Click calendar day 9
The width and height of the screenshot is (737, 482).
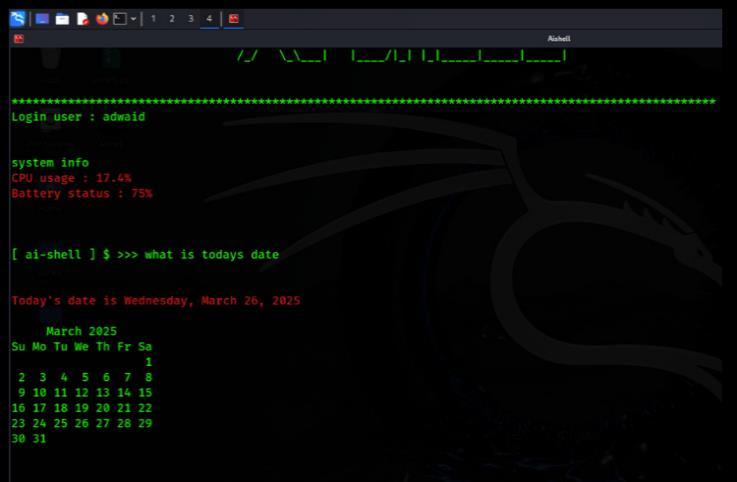[22, 393]
